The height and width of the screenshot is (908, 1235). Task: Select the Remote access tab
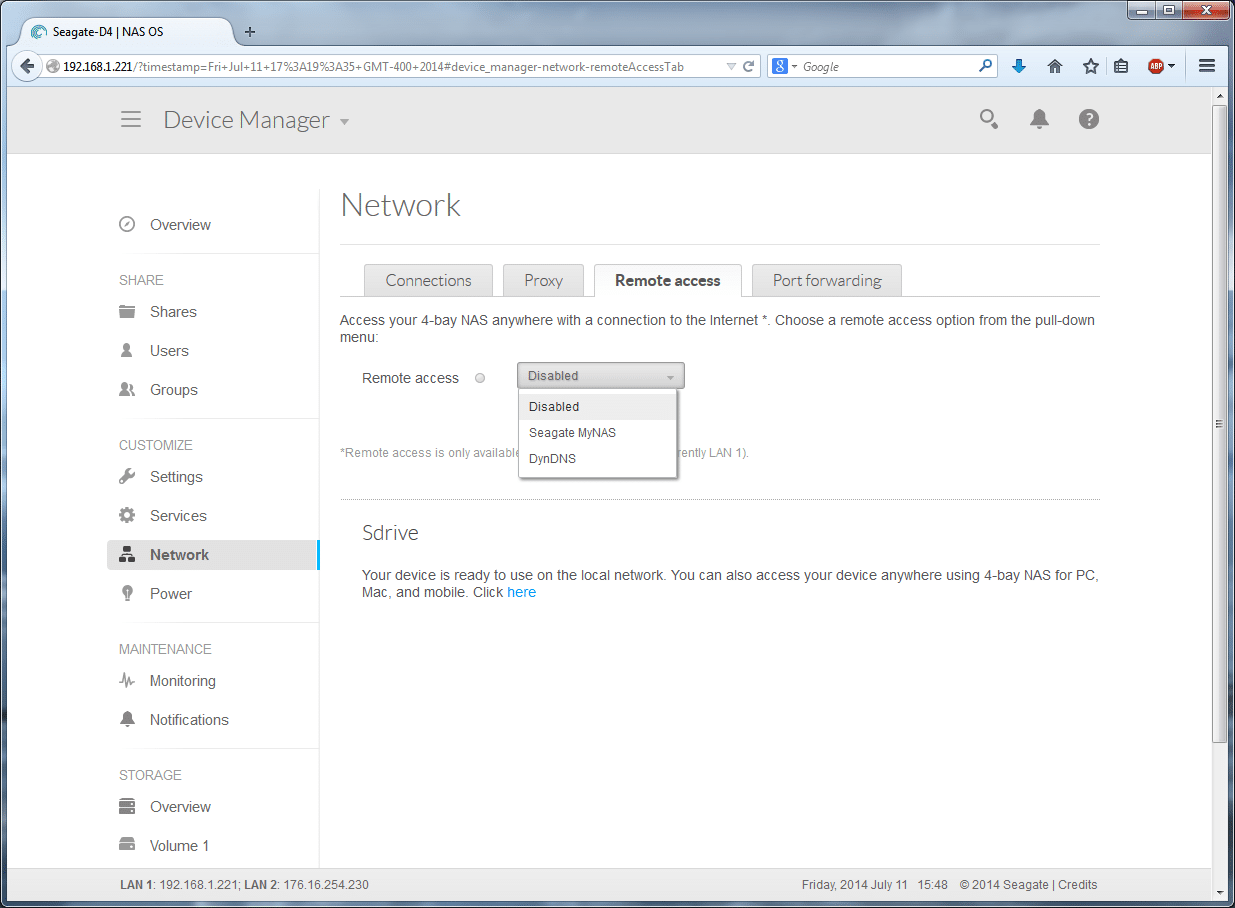pyautogui.click(x=668, y=281)
